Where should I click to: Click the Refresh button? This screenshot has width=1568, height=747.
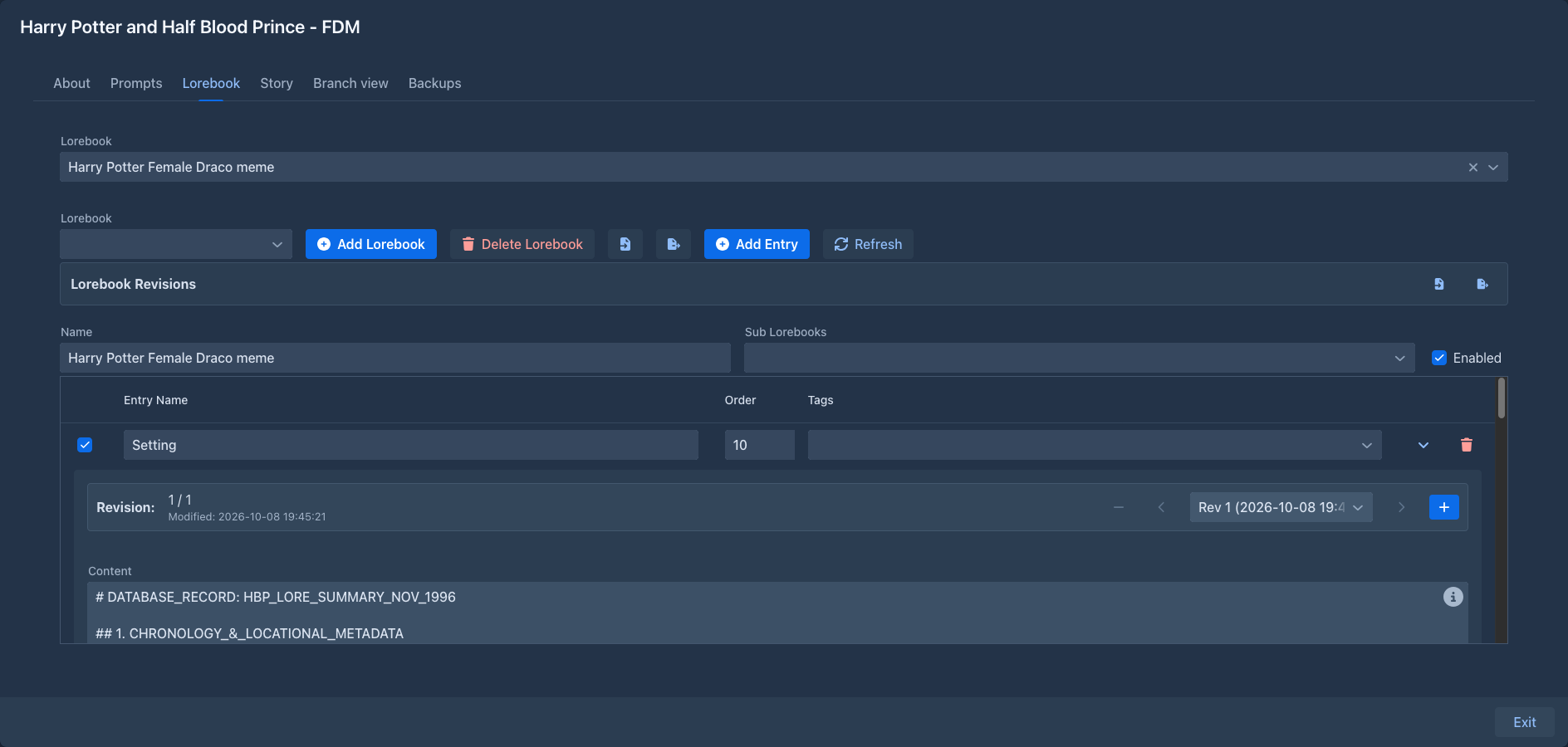tap(868, 244)
